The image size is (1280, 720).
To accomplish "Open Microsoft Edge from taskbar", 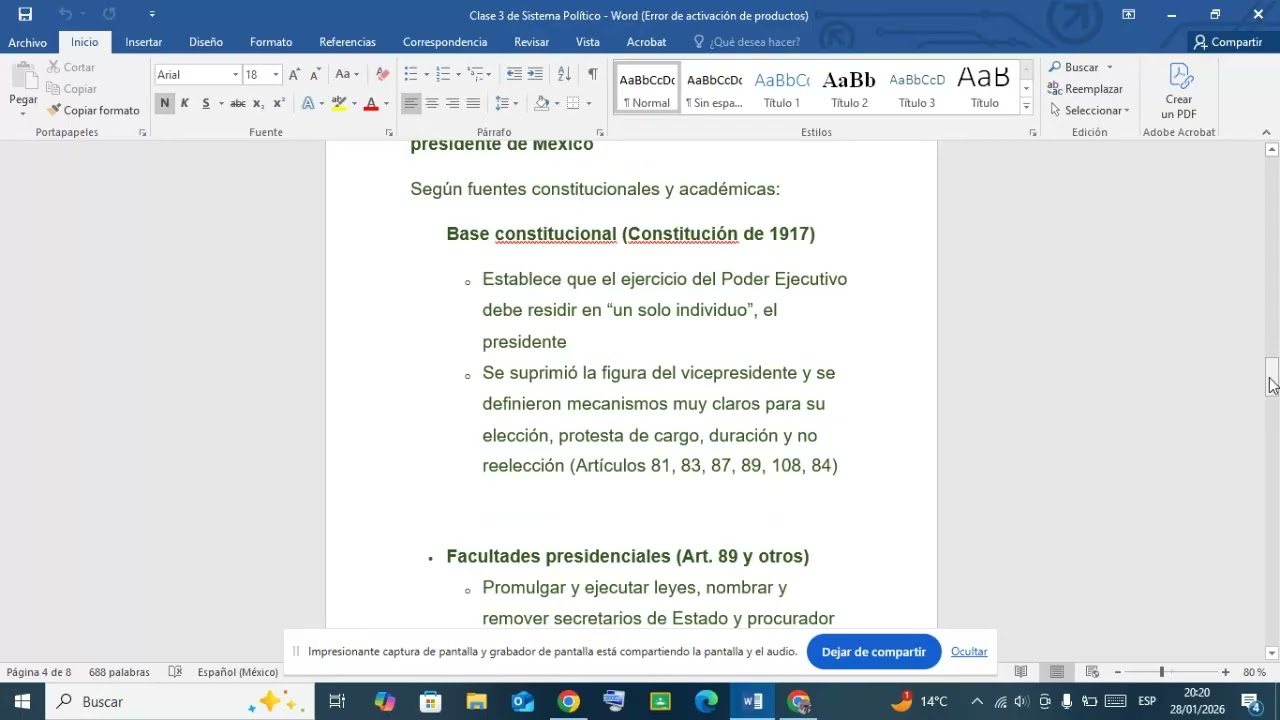I will [706, 702].
